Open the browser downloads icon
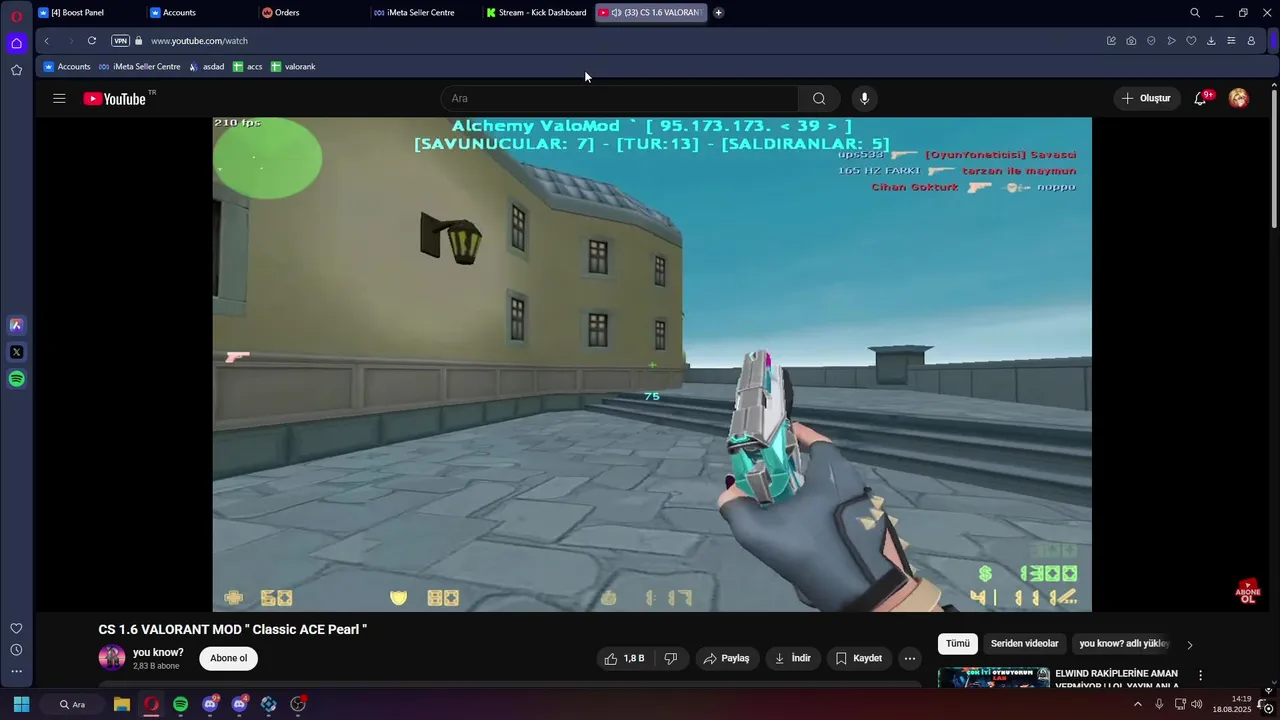 [x=1211, y=41]
